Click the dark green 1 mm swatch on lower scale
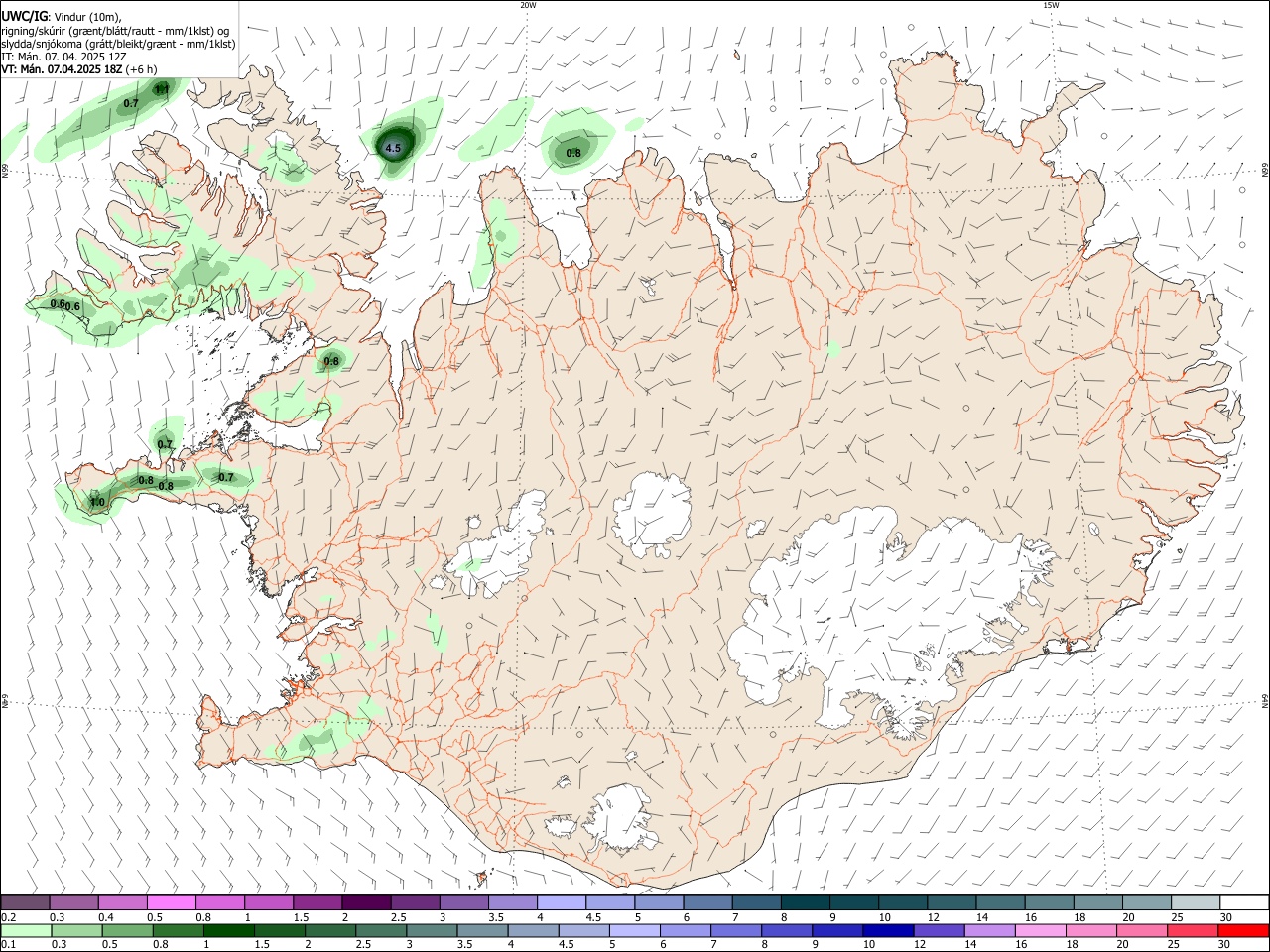Screen dimensions: 1270x952 (229, 930)
